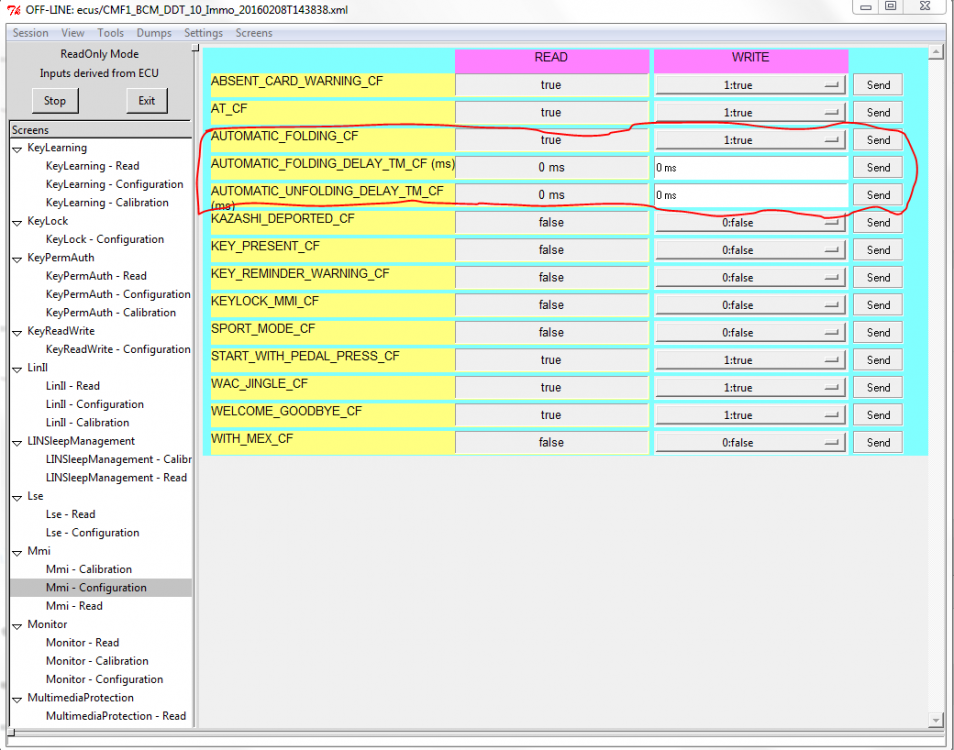Screen dimensions: 954x750
Task: Open the Tools menu
Action: (110, 33)
